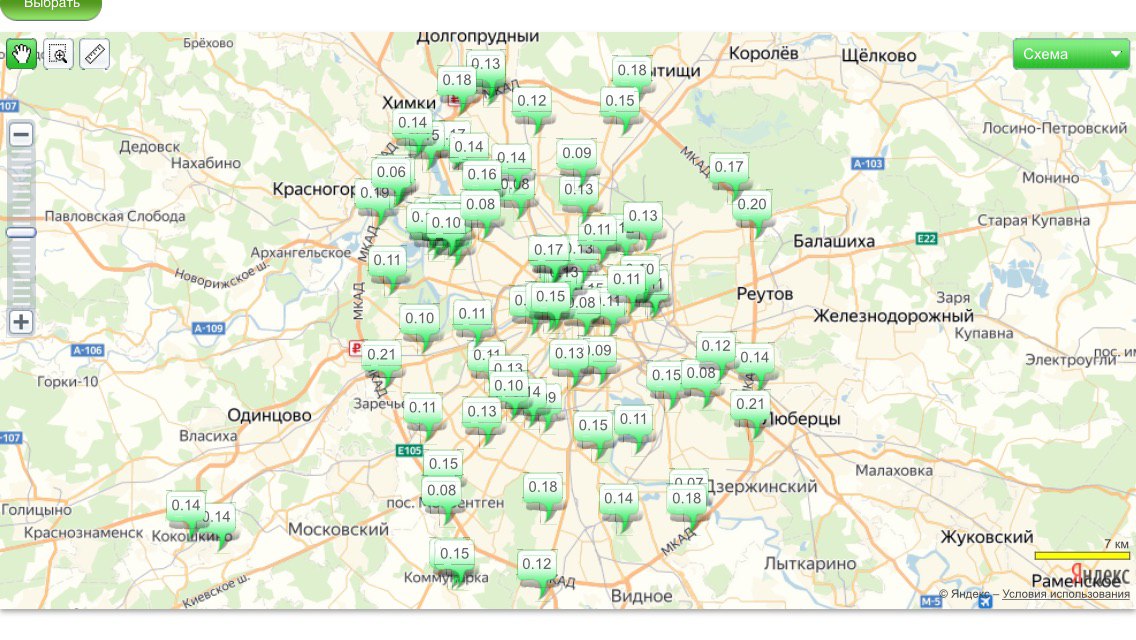
Task: Click the 0.15 marker below the E105 sign
Action: (x=443, y=464)
